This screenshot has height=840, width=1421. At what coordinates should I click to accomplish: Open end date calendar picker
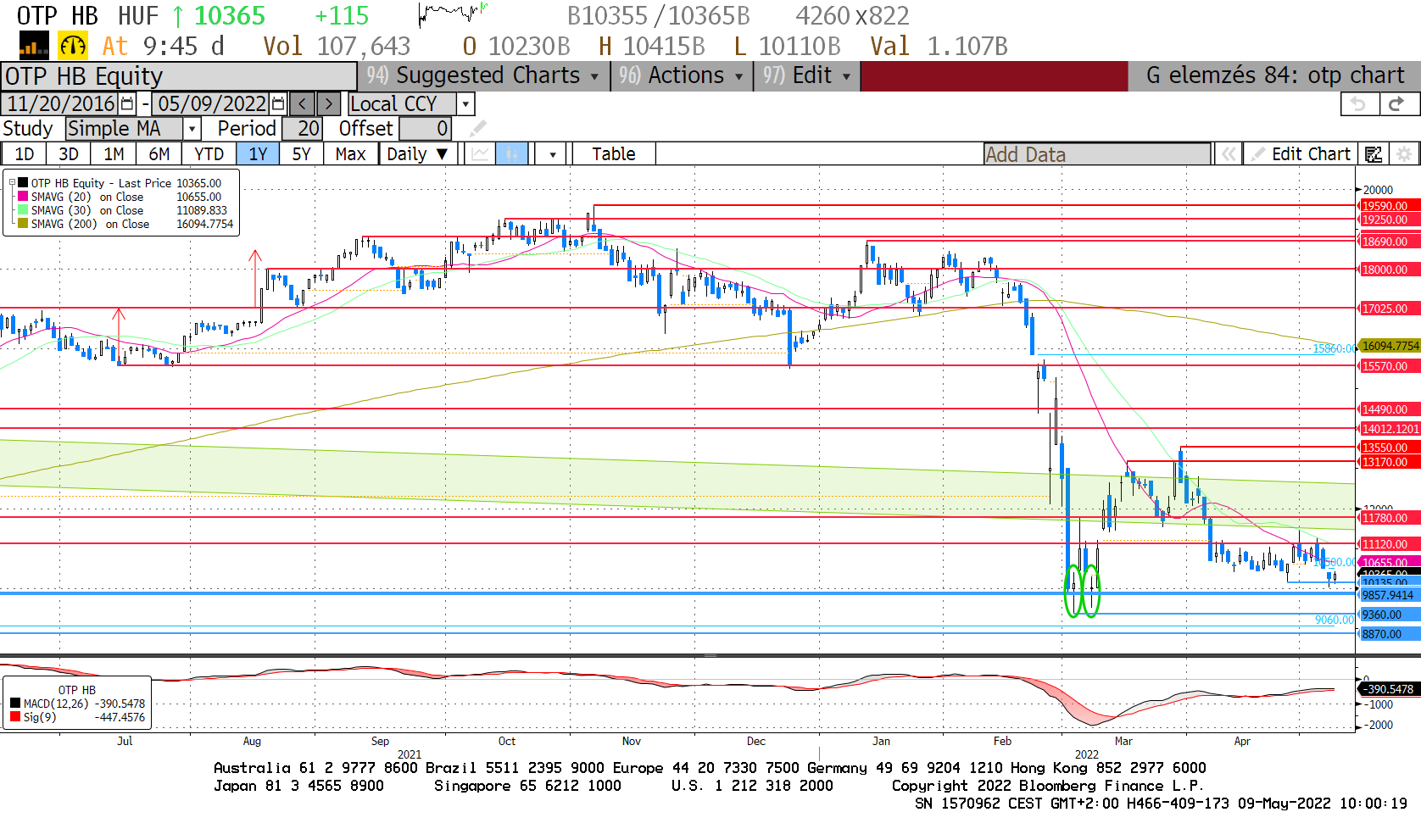[278, 104]
